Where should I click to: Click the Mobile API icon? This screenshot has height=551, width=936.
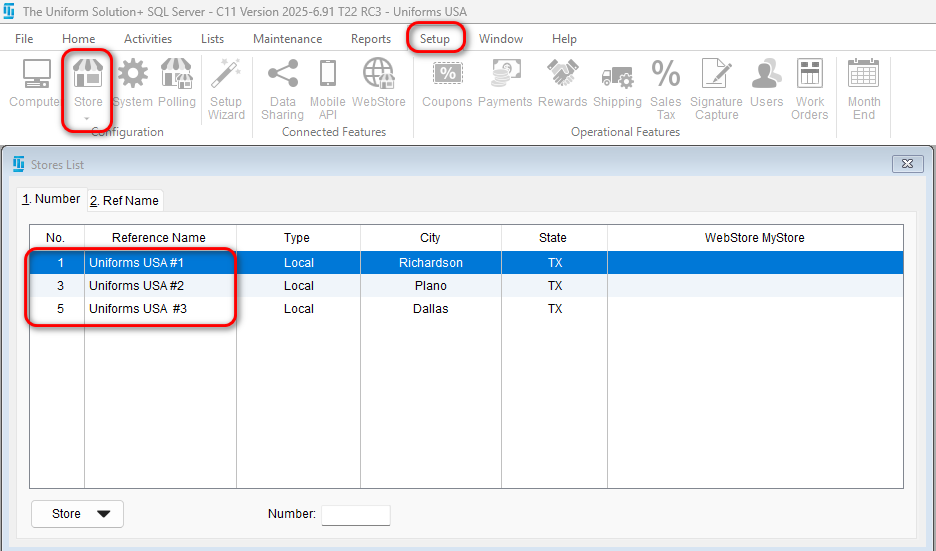(x=327, y=77)
